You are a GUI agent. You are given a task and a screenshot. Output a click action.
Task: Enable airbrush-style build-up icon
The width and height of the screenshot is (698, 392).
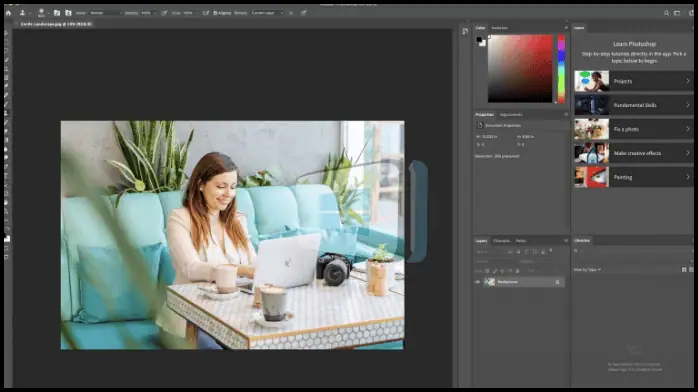coord(206,13)
